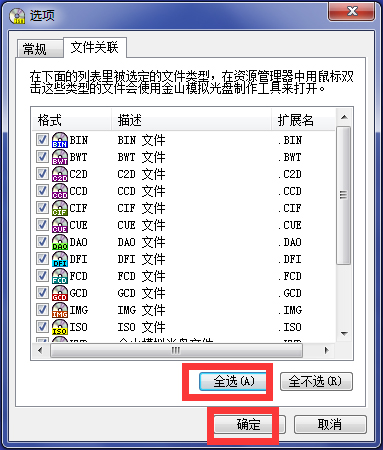Click the CUE disc file icon
383x450 pixels.
point(60,225)
